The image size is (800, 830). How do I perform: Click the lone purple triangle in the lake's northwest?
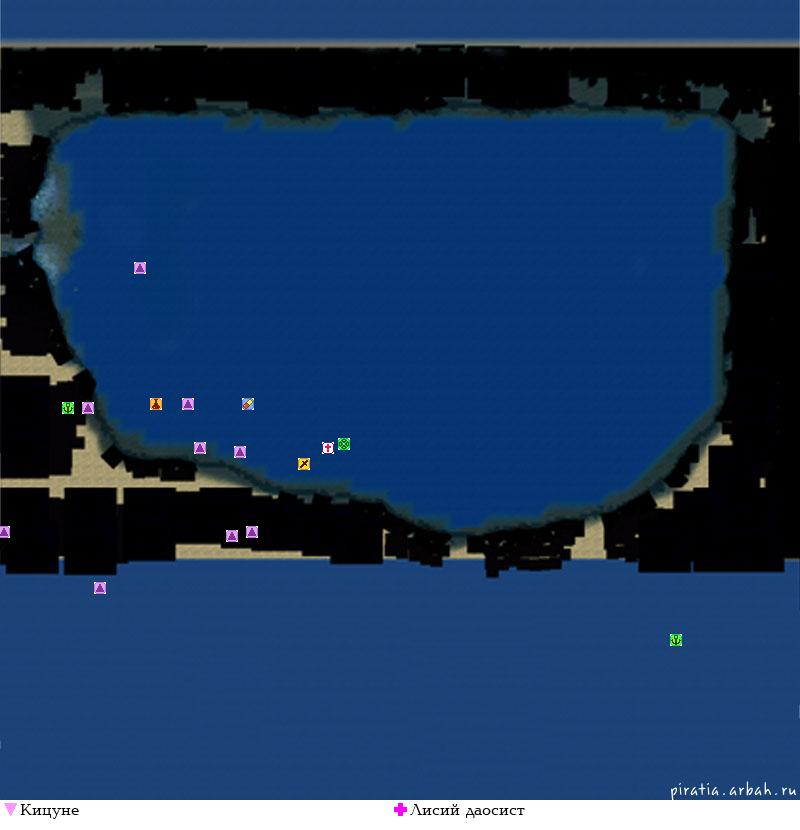(140, 268)
